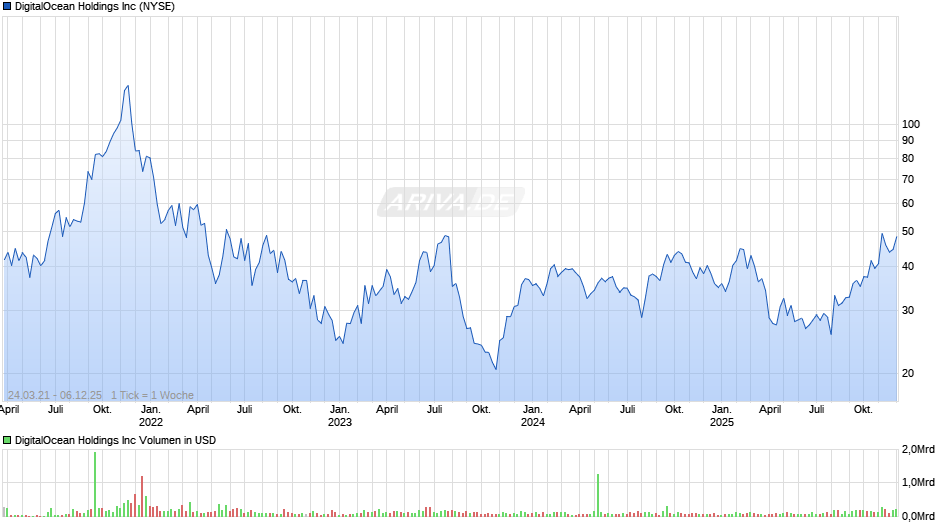This screenshot has width=940, height=526.
Task: Click the tall green volume spike in 2024
Action: [x=598, y=495]
